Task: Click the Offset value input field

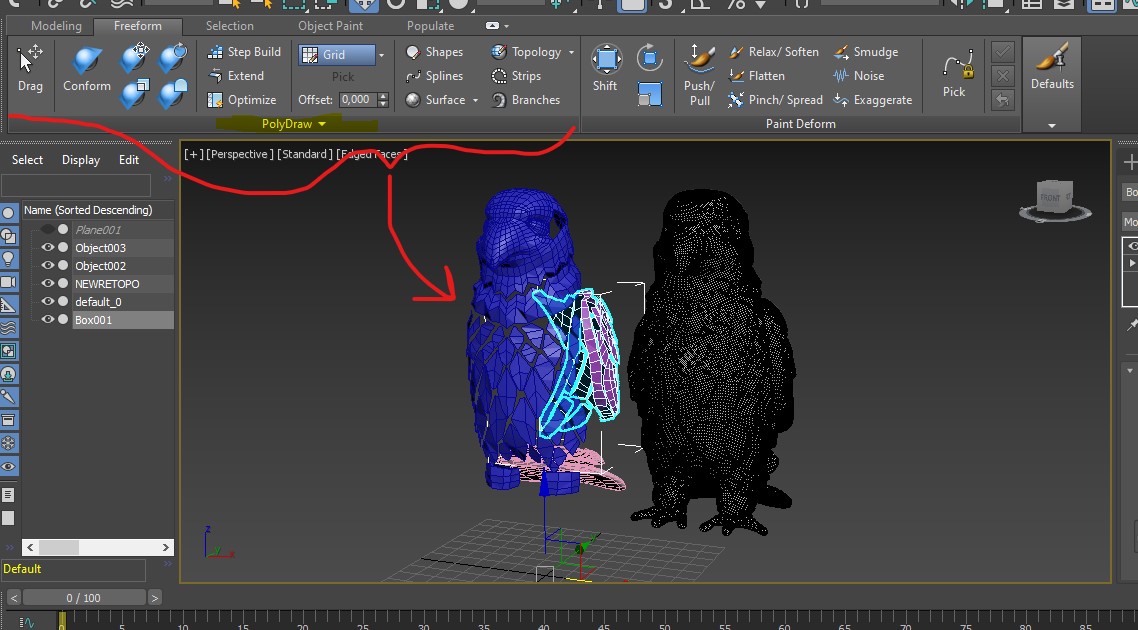Action: [x=355, y=100]
